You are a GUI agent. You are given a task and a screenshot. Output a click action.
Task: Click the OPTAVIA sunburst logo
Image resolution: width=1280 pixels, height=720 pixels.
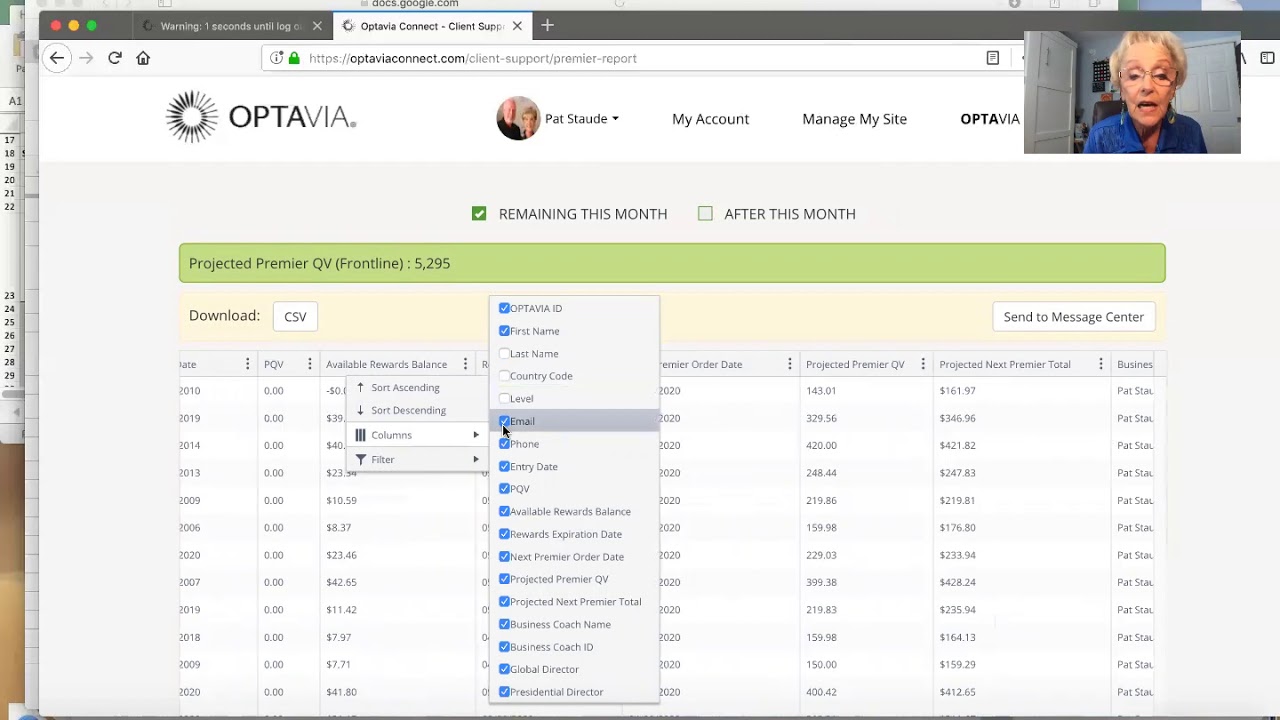point(191,117)
